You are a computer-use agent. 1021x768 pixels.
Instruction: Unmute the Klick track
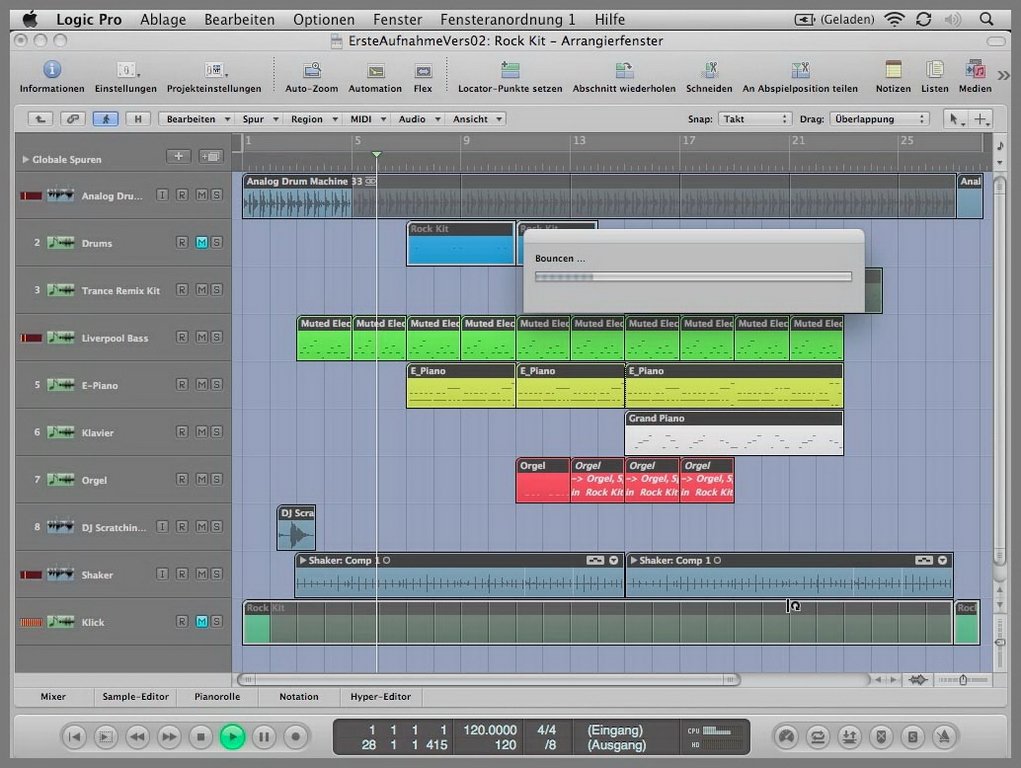tap(202, 621)
